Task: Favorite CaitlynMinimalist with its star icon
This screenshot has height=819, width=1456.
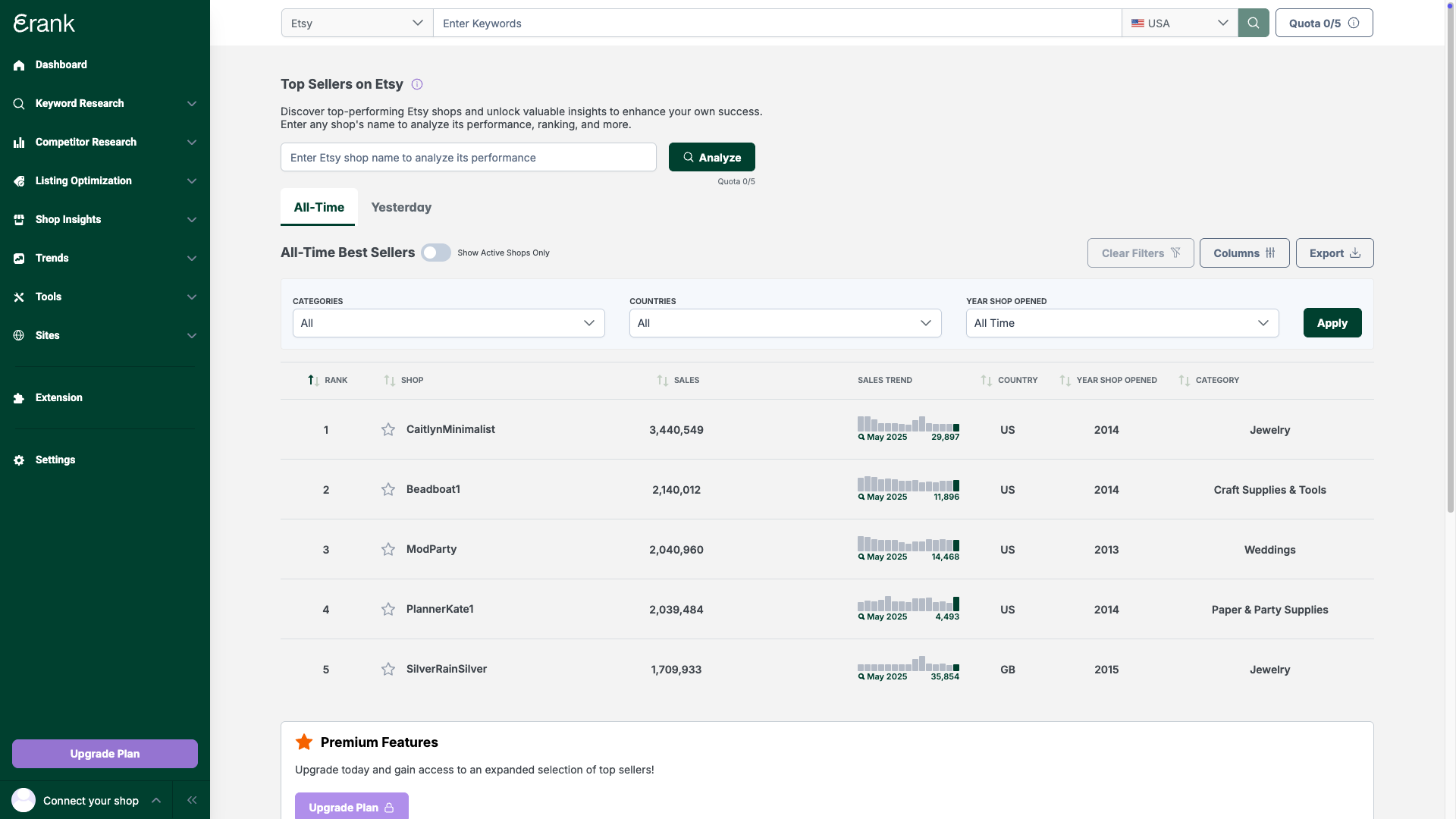Action: [388, 430]
